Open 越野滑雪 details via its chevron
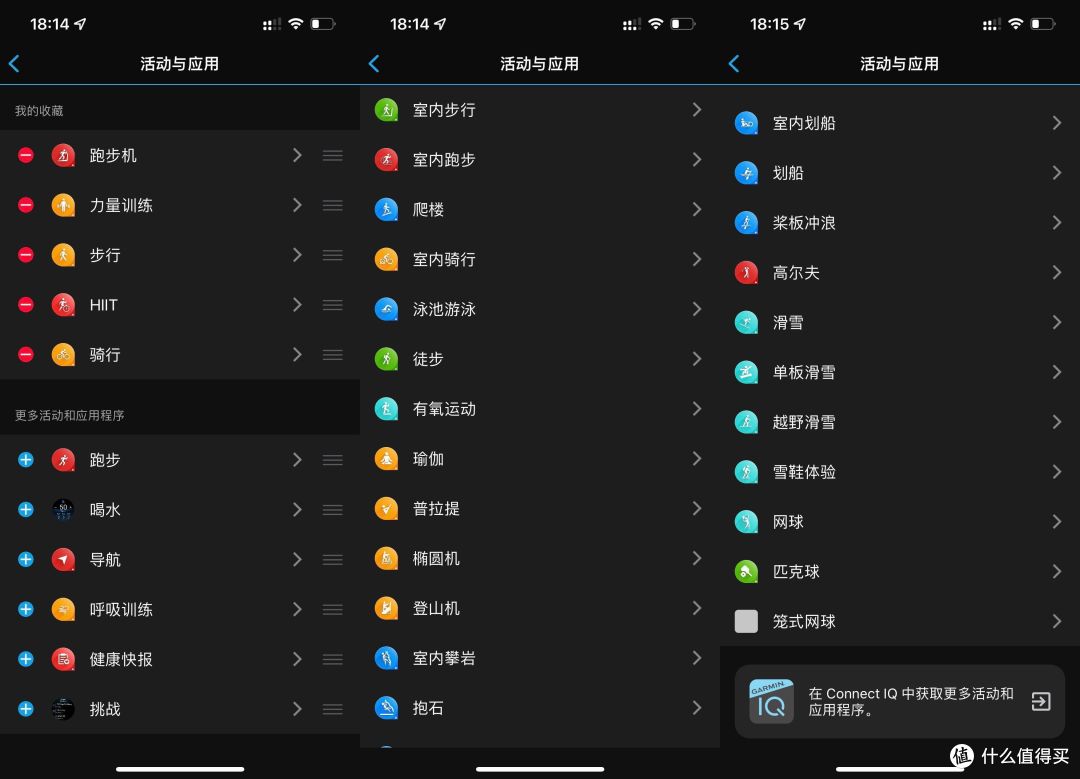This screenshot has width=1080, height=779. pyautogui.click(x=1057, y=422)
